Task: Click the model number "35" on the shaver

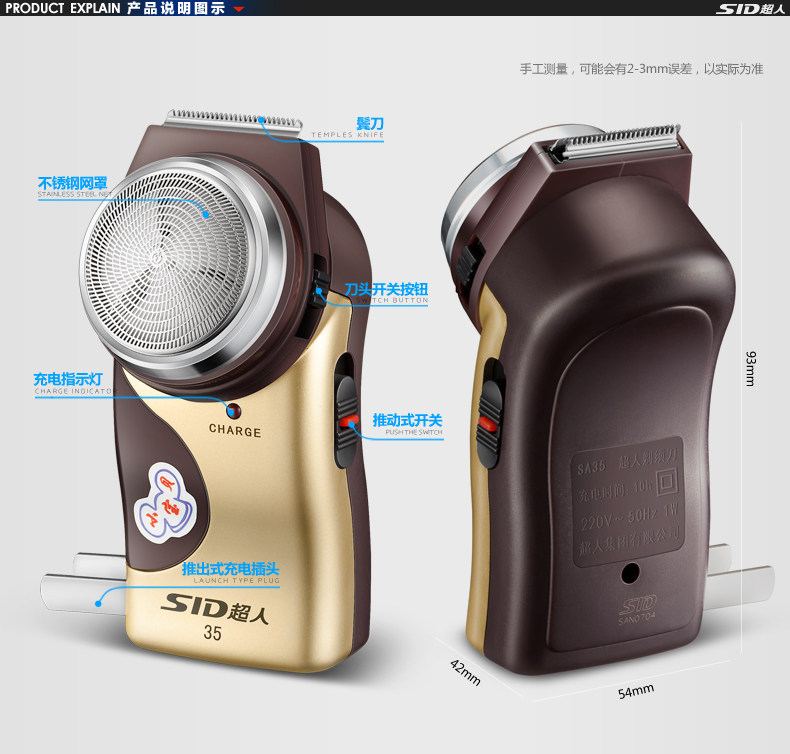Action: [212, 634]
